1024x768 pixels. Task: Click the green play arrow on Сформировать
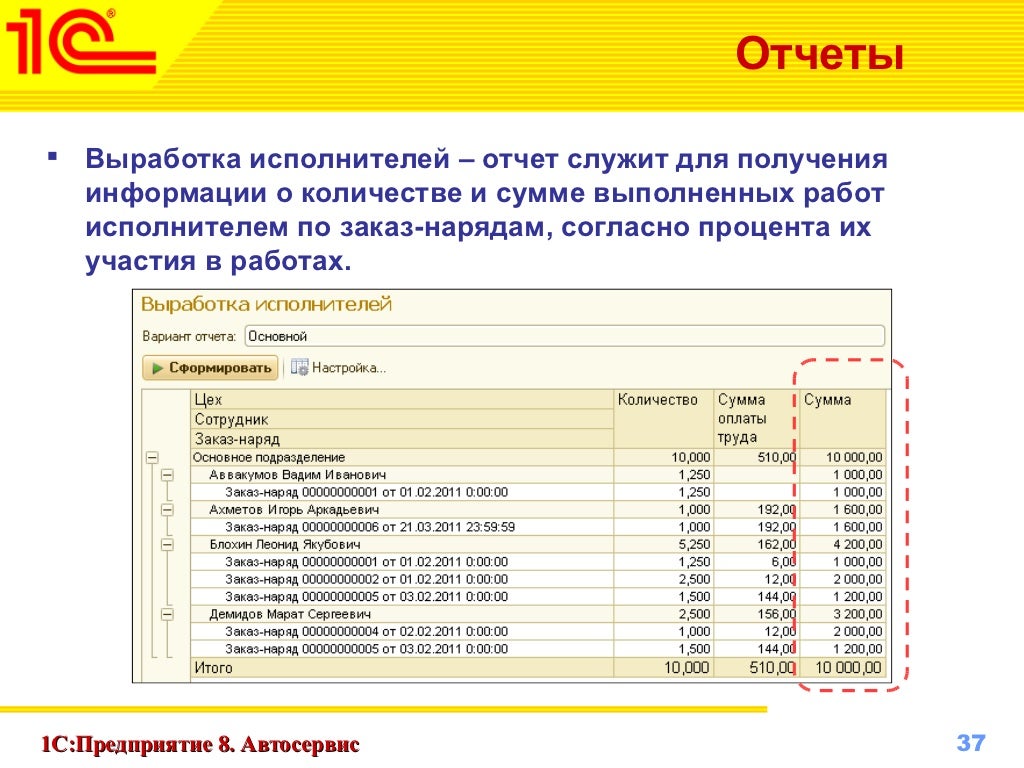point(157,368)
